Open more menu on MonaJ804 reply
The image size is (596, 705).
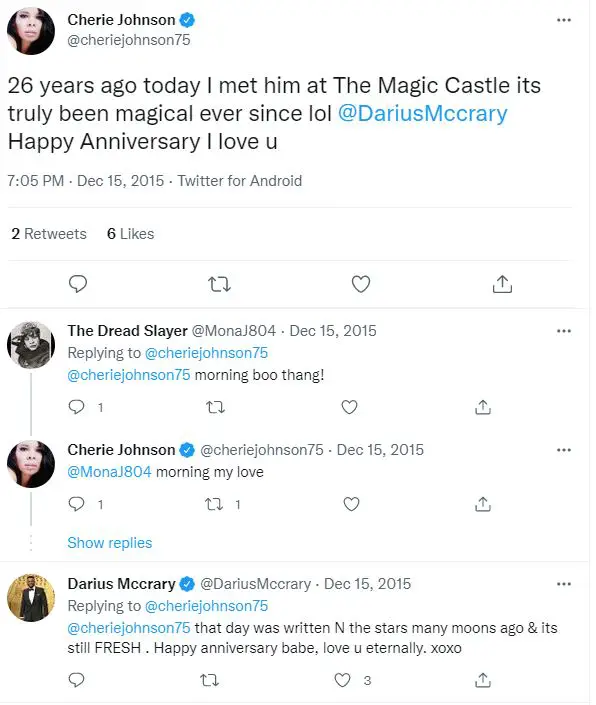564,331
